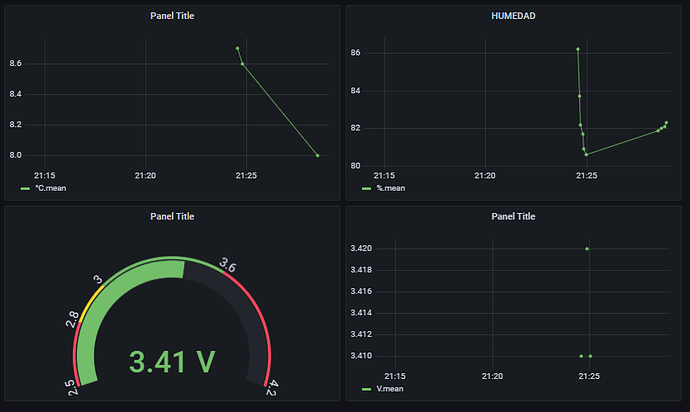Toggle the %.mean legend series
This screenshot has height=412, width=690.
pos(391,188)
